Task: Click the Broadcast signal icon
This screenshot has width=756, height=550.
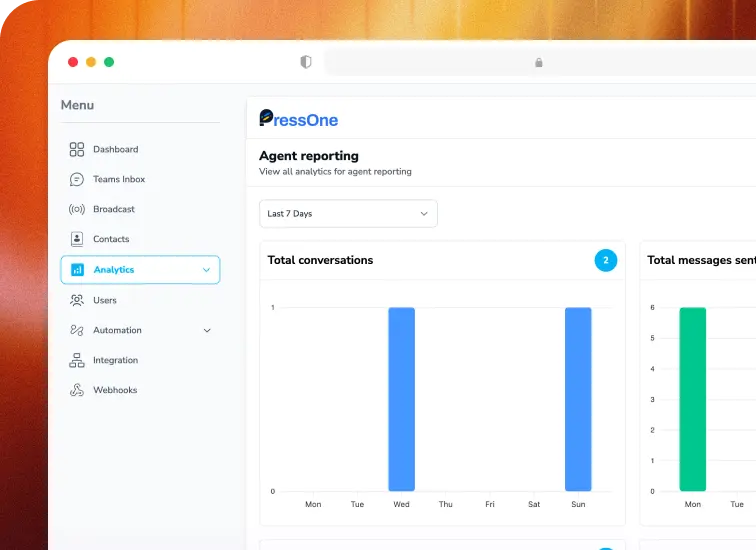Action: pyautogui.click(x=77, y=209)
